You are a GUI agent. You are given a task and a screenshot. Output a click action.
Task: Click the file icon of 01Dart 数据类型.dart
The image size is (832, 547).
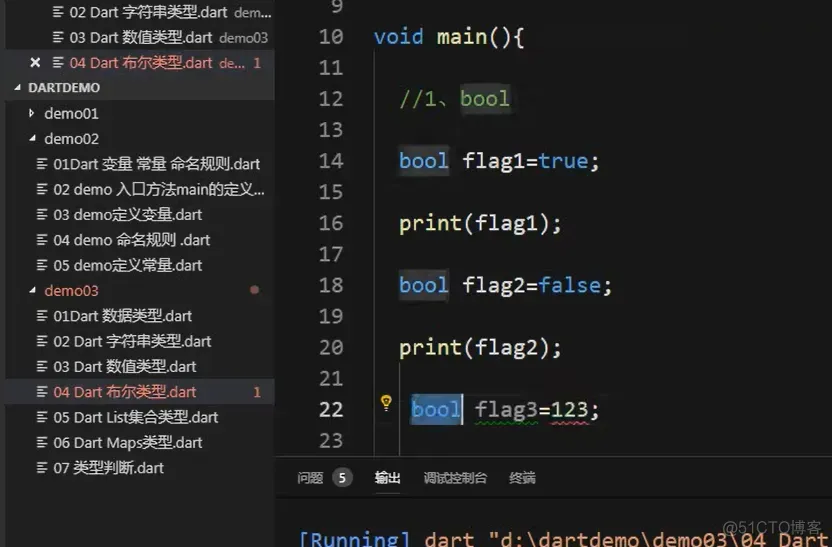(42, 316)
